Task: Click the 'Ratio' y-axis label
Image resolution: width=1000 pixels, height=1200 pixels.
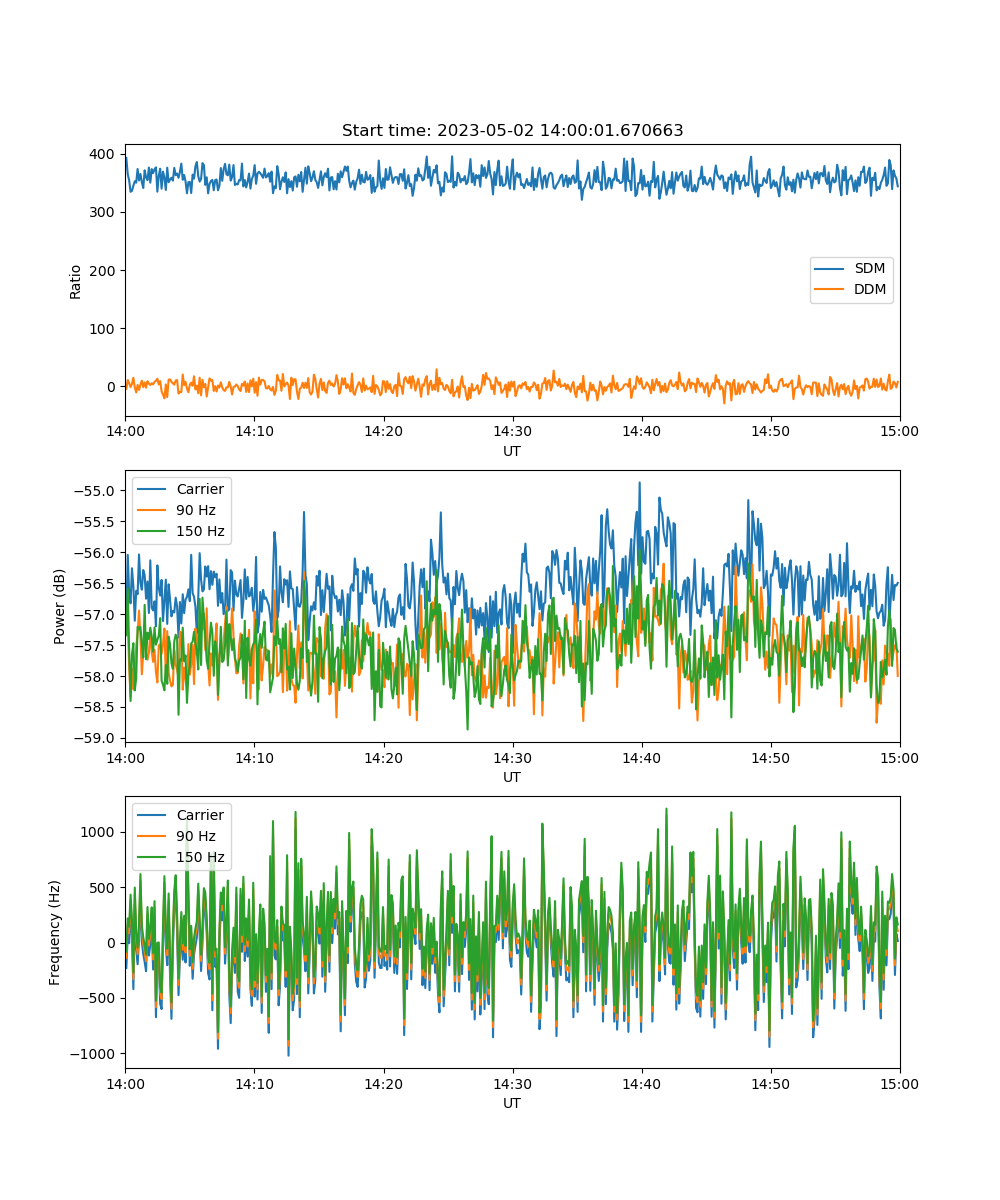Action: (x=76, y=281)
